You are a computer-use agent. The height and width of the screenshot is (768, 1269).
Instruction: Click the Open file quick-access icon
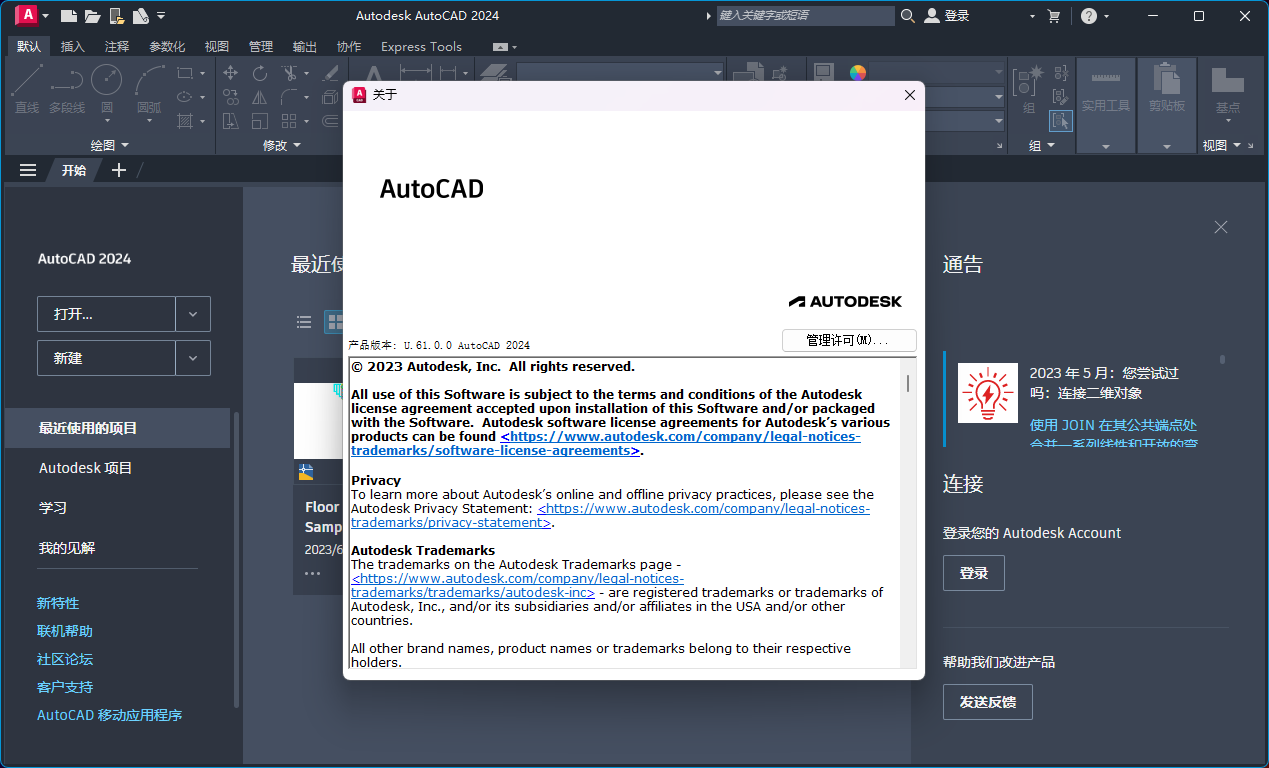point(92,16)
